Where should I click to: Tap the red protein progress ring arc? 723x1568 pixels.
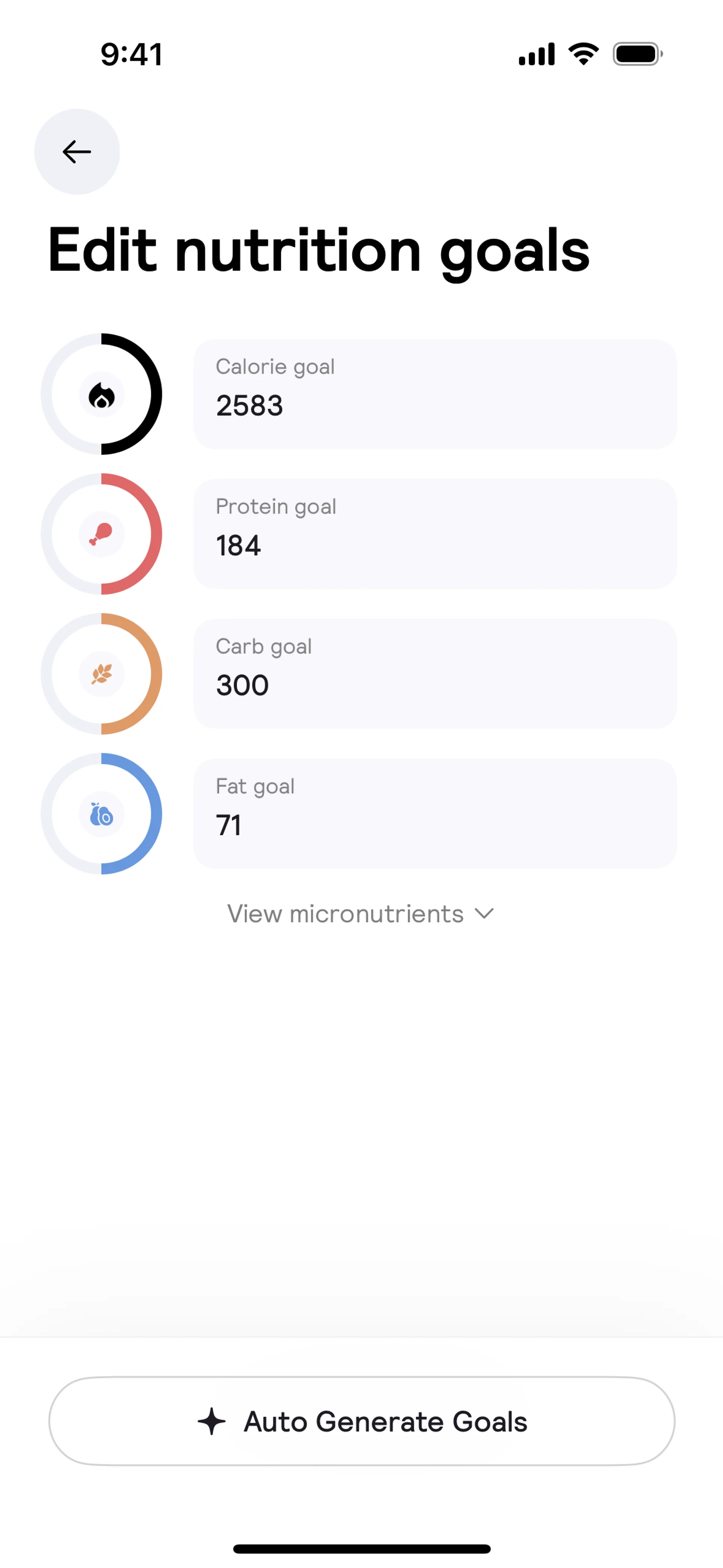tap(156, 534)
